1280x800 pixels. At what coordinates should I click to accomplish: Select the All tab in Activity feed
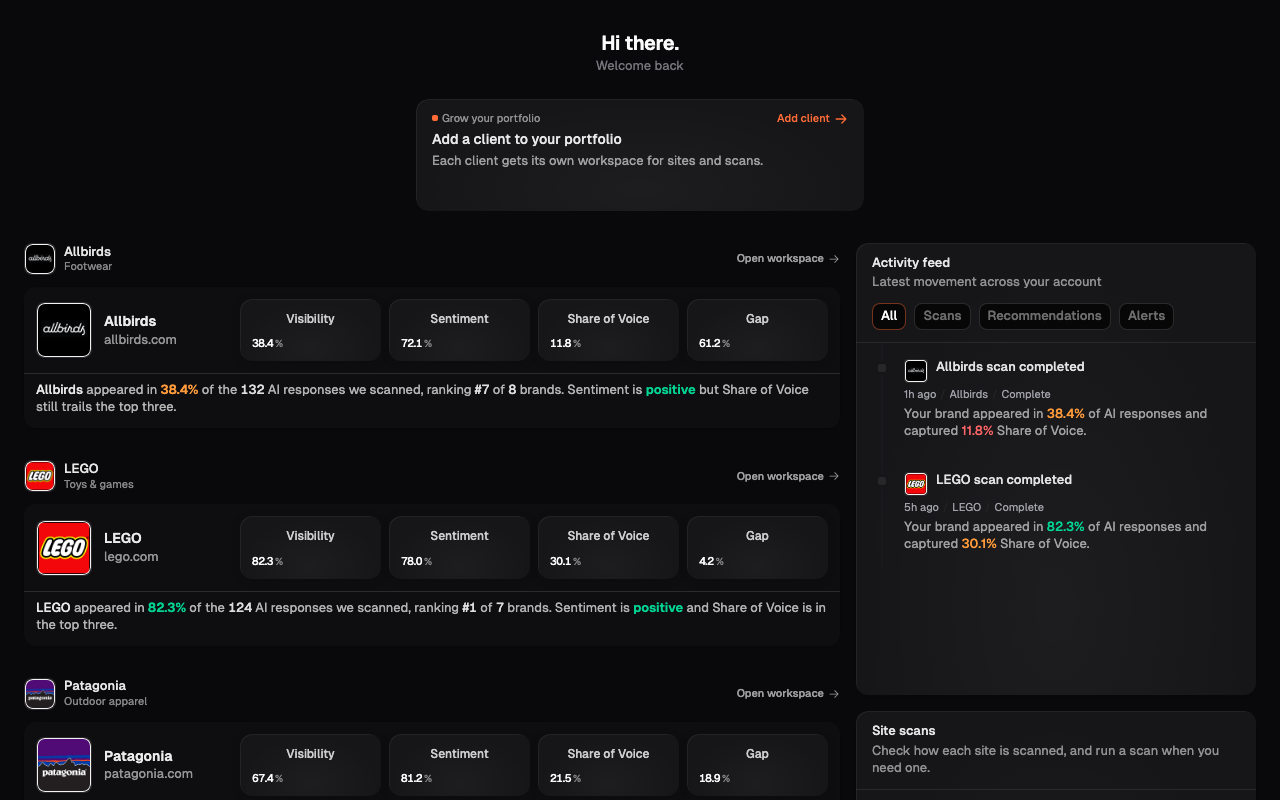[889, 316]
